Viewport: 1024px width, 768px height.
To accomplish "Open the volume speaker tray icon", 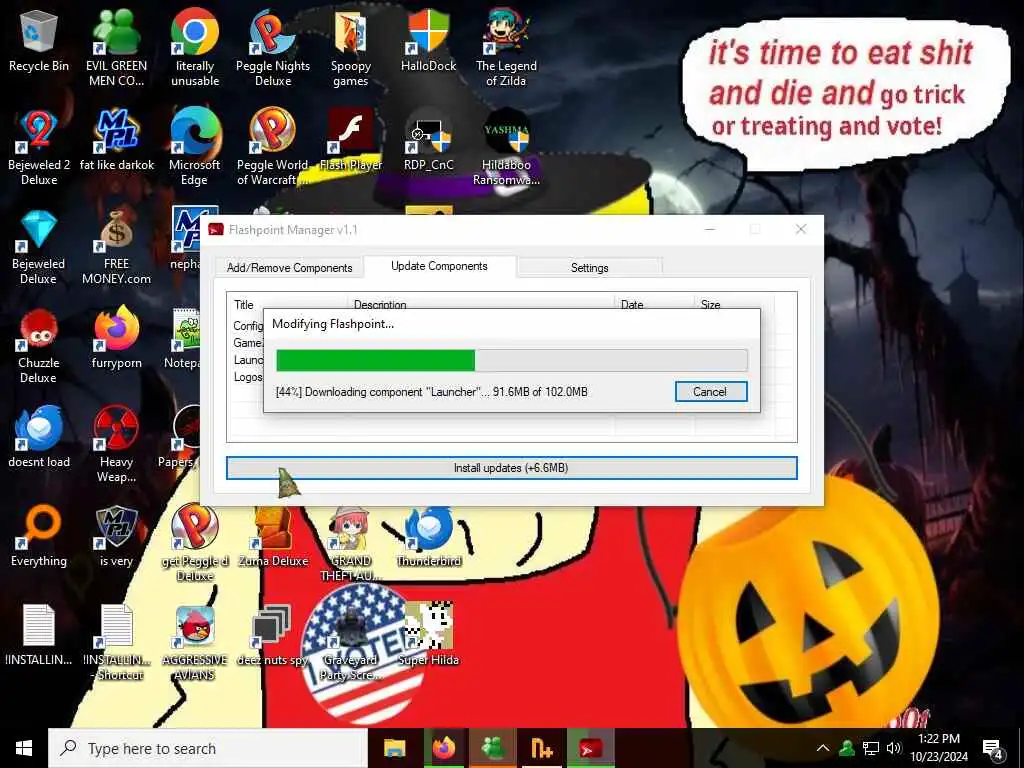I will pos(894,748).
